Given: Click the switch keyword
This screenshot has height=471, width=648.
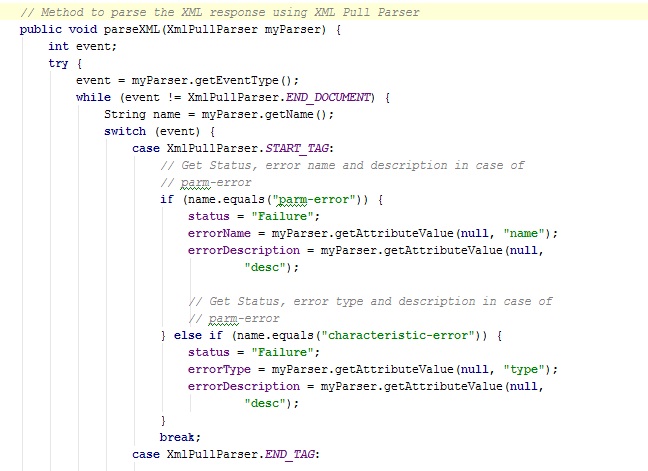Looking at the screenshot, I should click(124, 131).
